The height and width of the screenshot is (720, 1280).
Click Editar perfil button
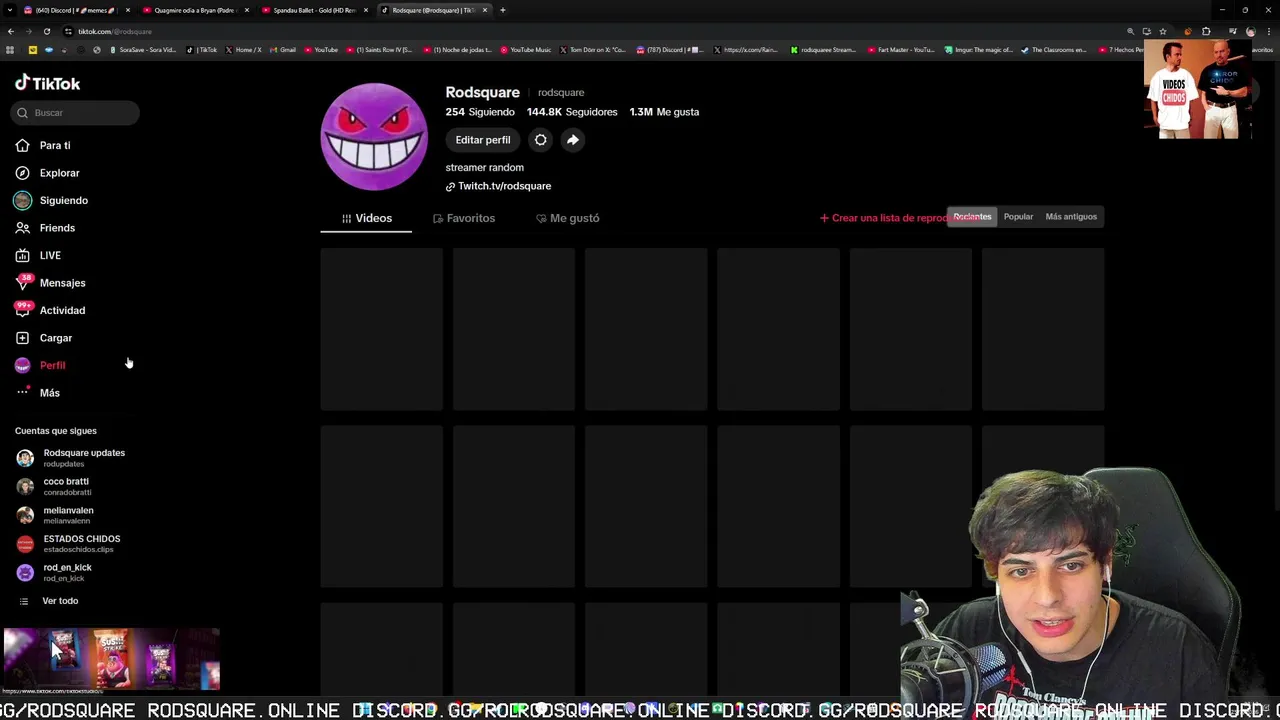click(483, 140)
